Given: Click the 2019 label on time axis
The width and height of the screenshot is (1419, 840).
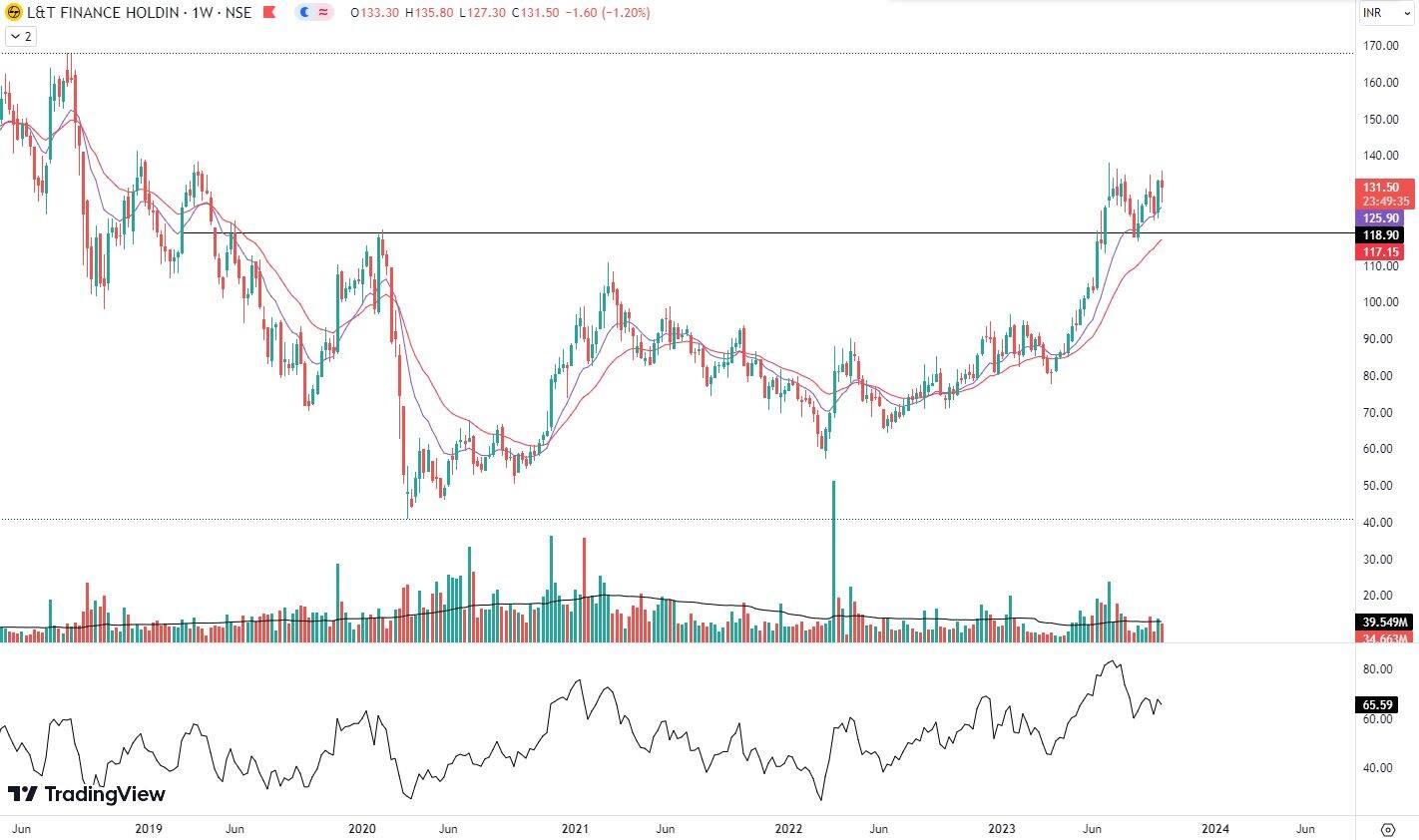Looking at the screenshot, I should 148,829.
